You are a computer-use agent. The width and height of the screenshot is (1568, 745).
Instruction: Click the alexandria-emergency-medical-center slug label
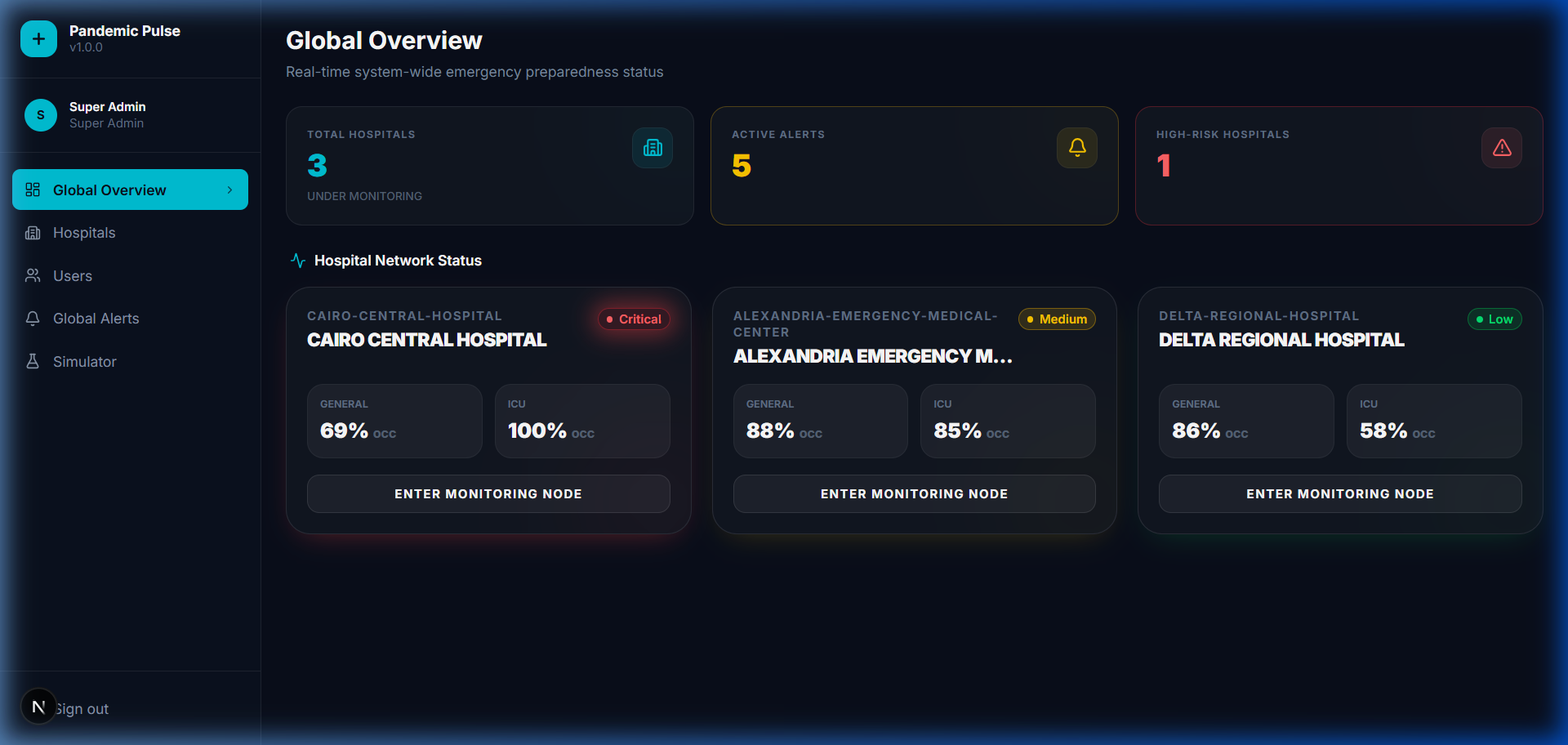865,324
